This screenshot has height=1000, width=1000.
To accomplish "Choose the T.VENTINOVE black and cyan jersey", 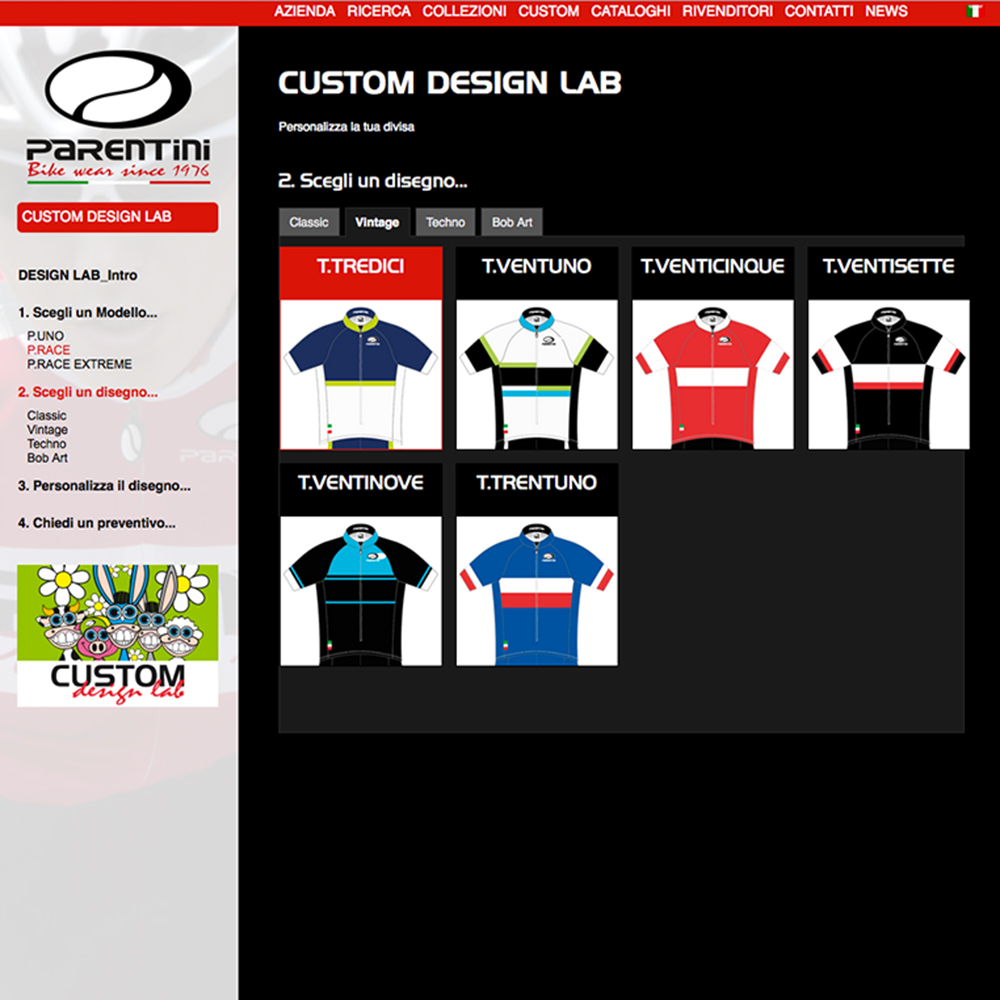I will (x=361, y=591).
